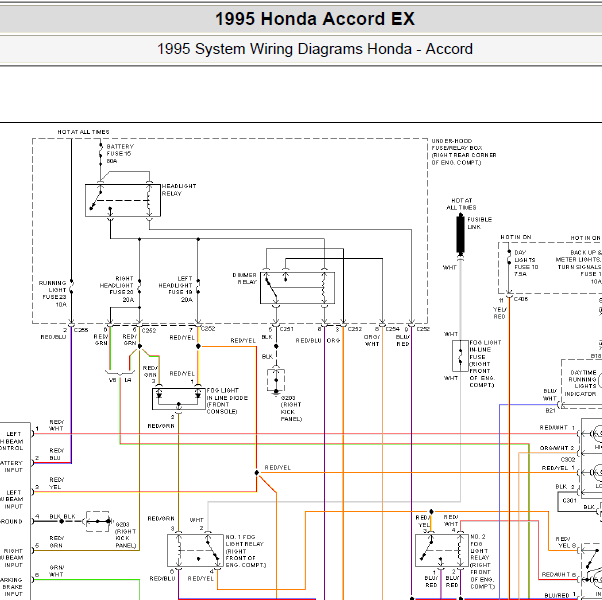Click the Battery Fuse 15 symbol
Viewport: 602px width, 600px height.
coord(101,155)
